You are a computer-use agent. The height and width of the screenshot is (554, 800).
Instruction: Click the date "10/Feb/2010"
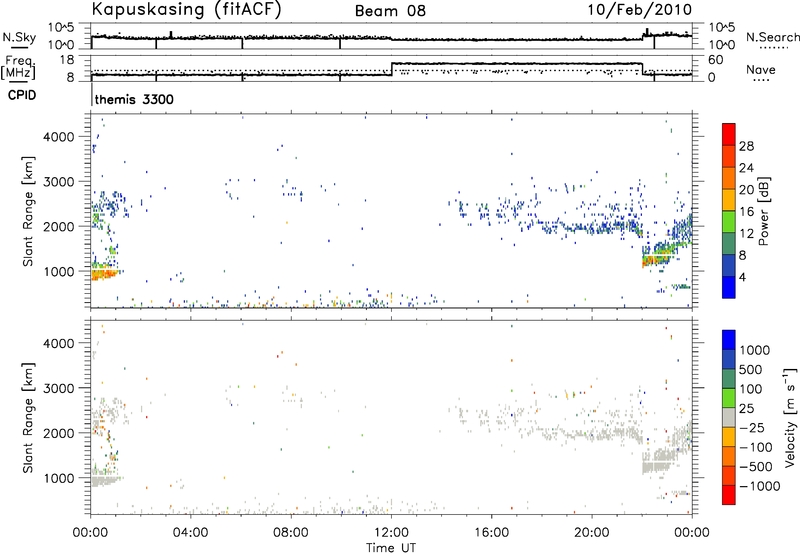[x=640, y=9]
